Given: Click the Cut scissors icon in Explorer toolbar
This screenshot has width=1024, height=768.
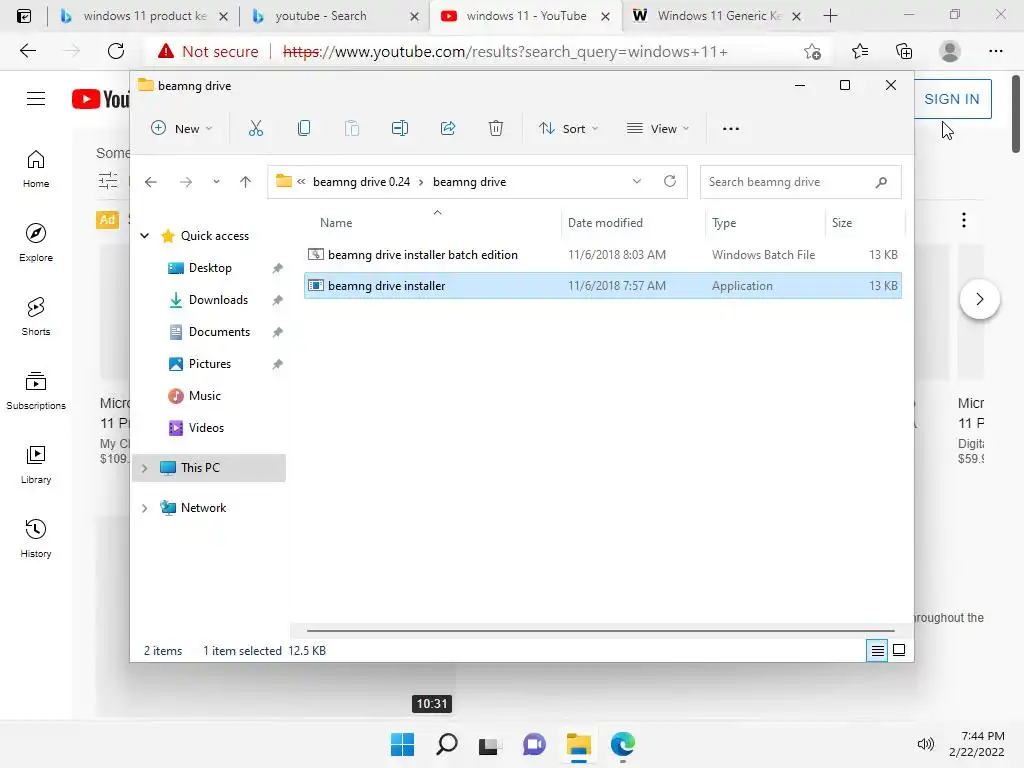Looking at the screenshot, I should (x=255, y=129).
